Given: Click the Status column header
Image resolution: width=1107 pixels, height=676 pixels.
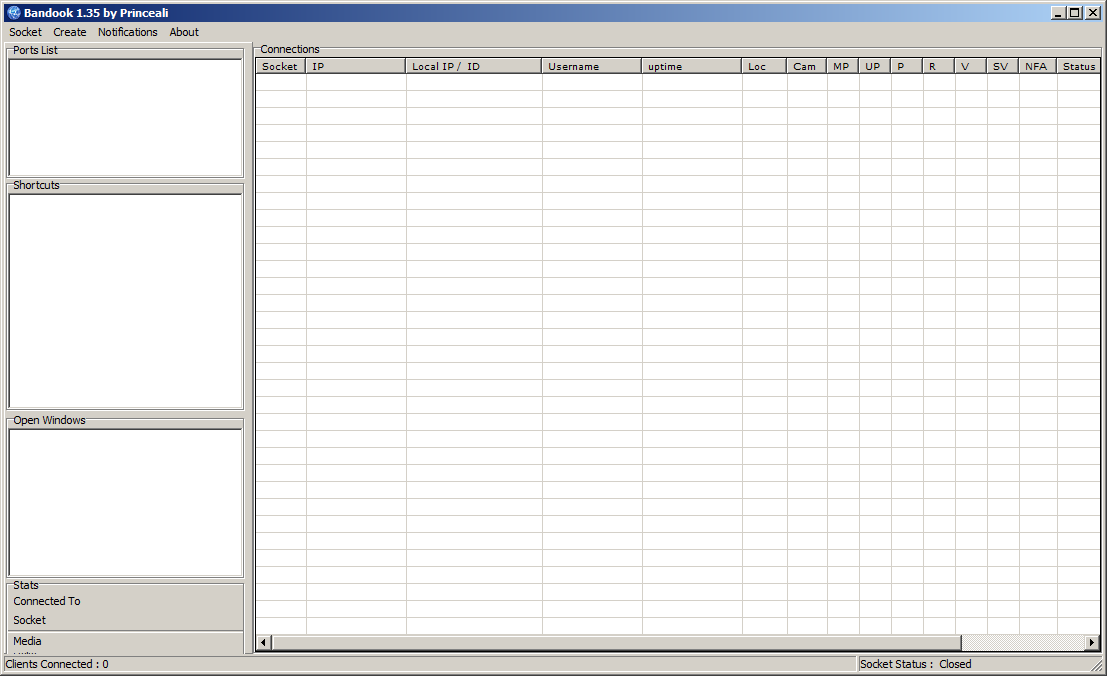Looking at the screenshot, I should pos(1078,67).
